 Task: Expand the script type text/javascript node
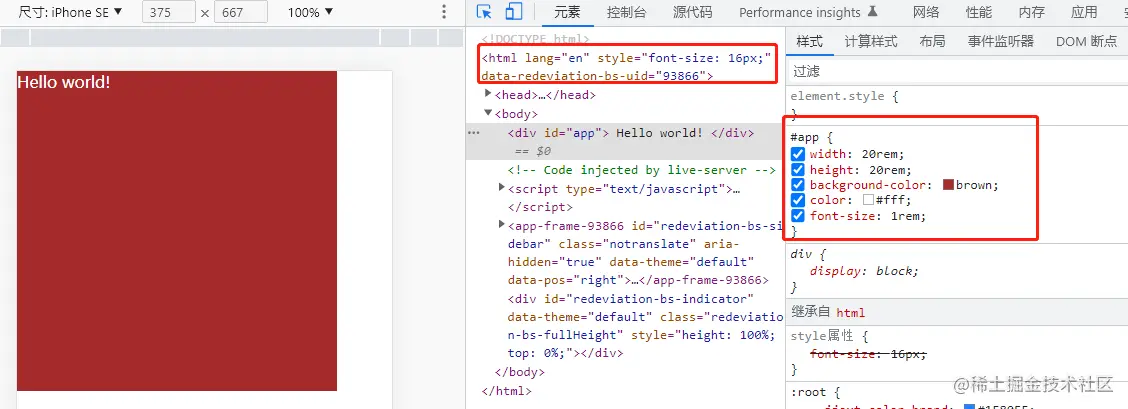(501, 188)
